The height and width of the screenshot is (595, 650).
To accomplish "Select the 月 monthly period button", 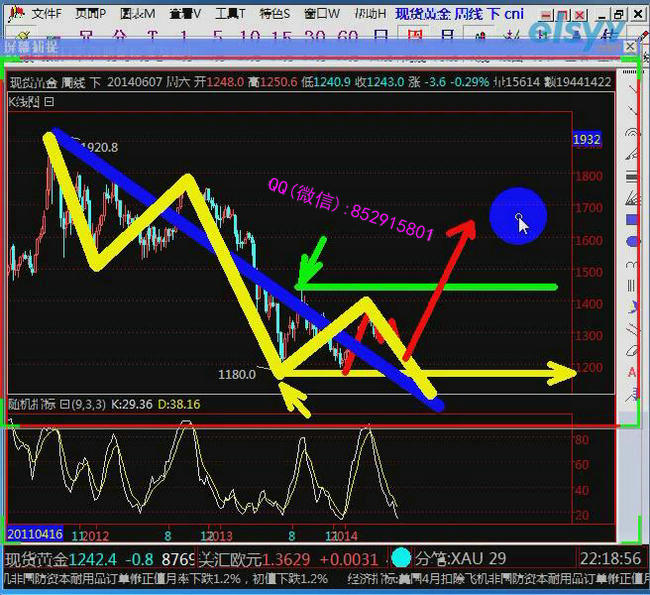I will coord(447,37).
